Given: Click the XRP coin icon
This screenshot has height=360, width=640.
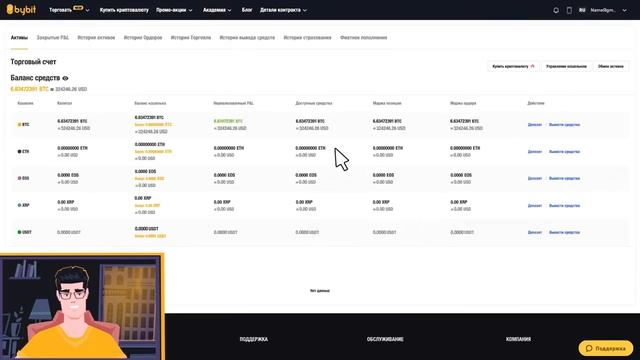Looking at the screenshot, I should [19, 205].
